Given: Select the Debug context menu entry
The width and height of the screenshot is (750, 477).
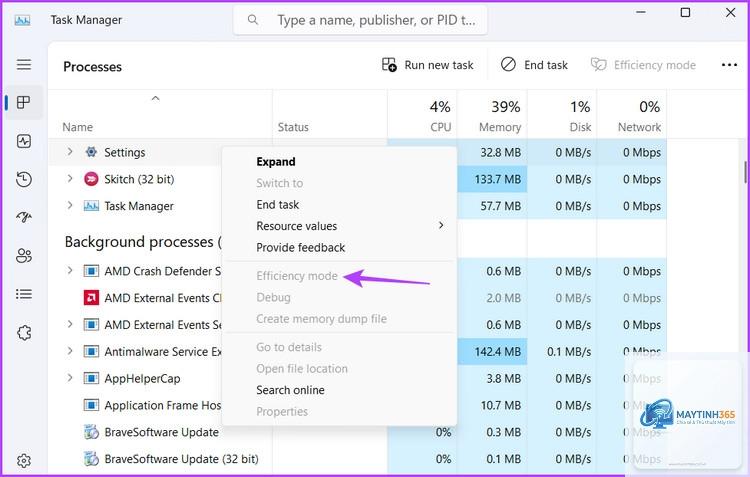Looking at the screenshot, I should click(273, 298).
